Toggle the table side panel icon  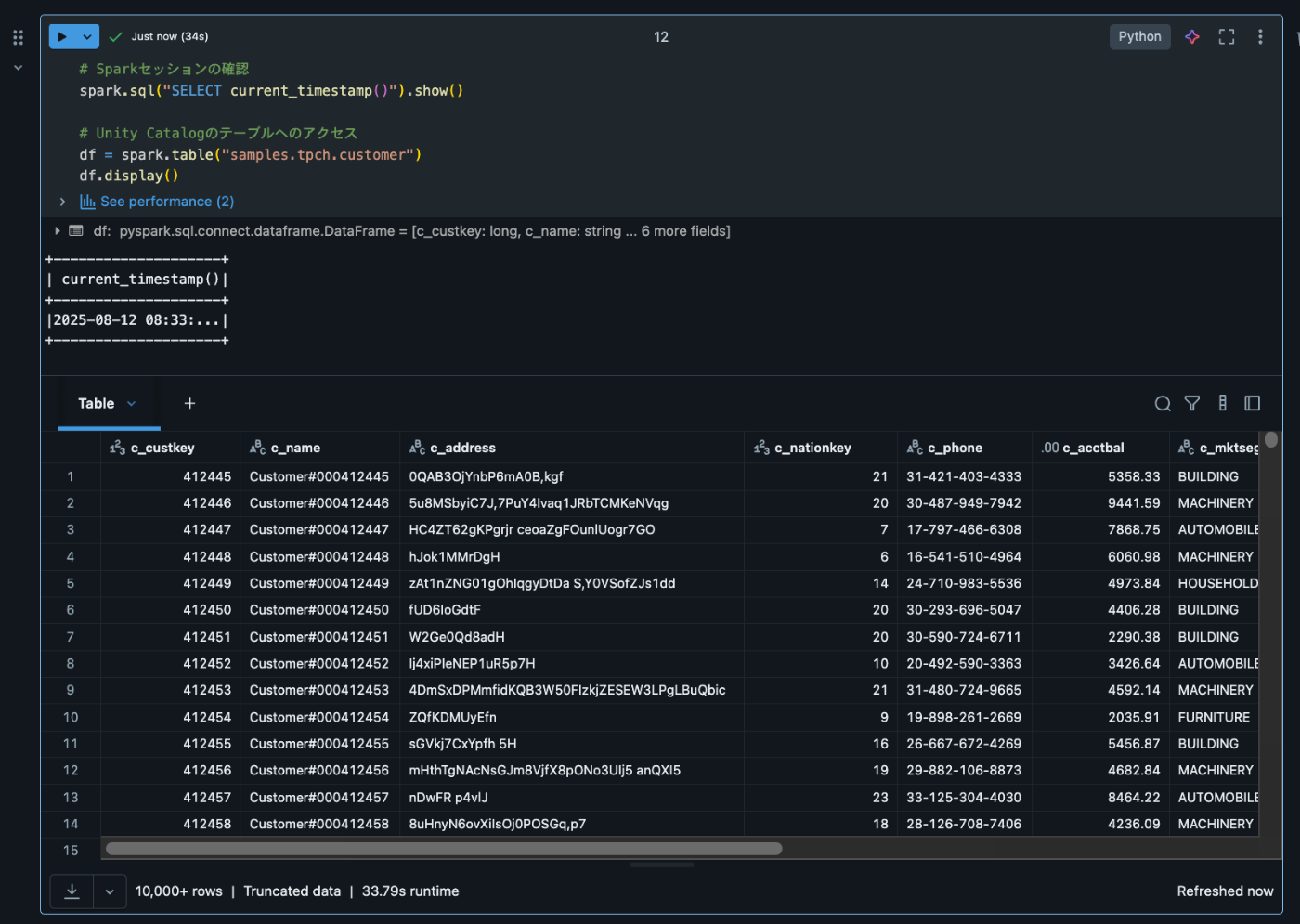pos(1253,403)
